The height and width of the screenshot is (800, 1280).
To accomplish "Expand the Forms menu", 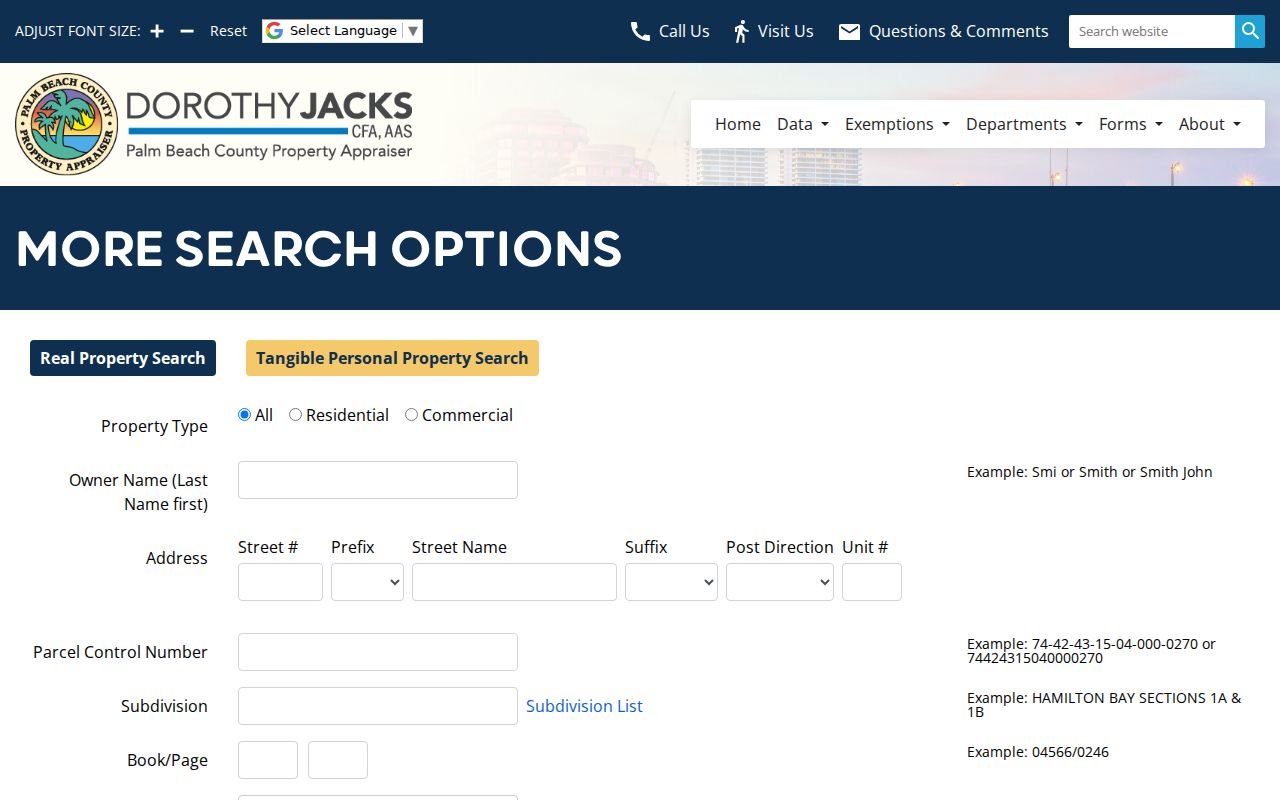I will [1131, 124].
